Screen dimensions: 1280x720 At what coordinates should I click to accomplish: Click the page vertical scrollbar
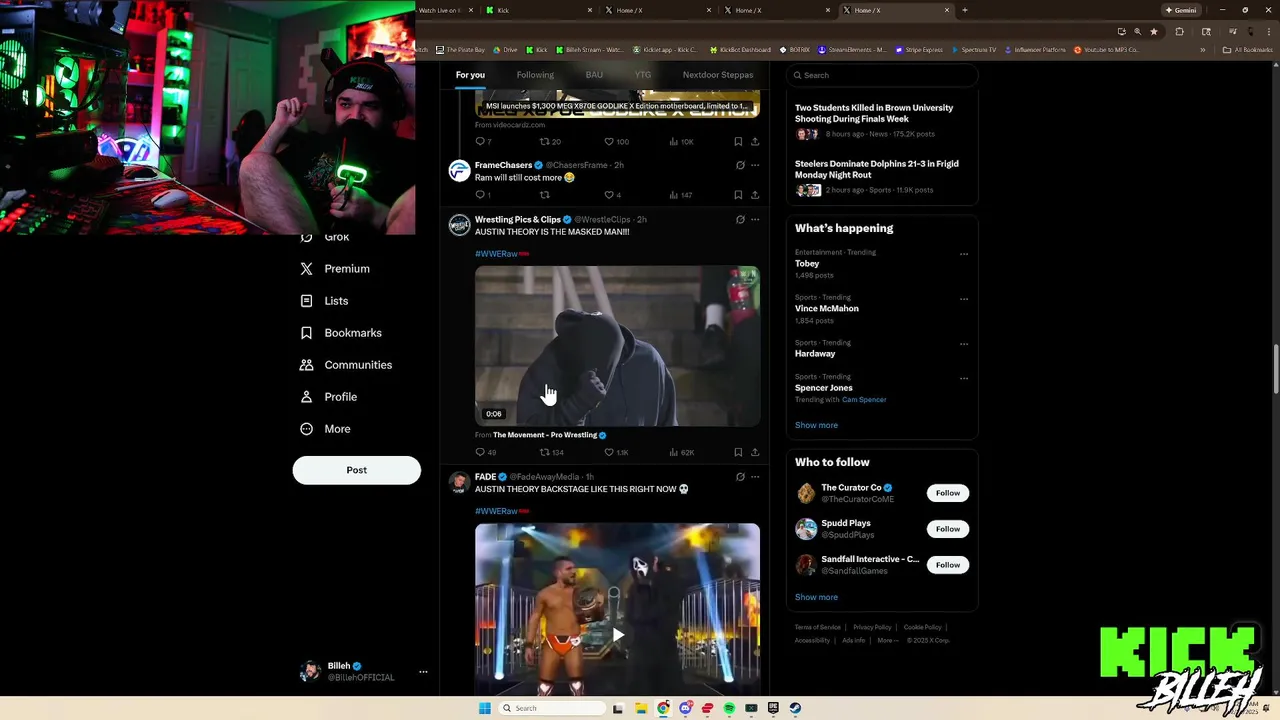coord(1275,370)
